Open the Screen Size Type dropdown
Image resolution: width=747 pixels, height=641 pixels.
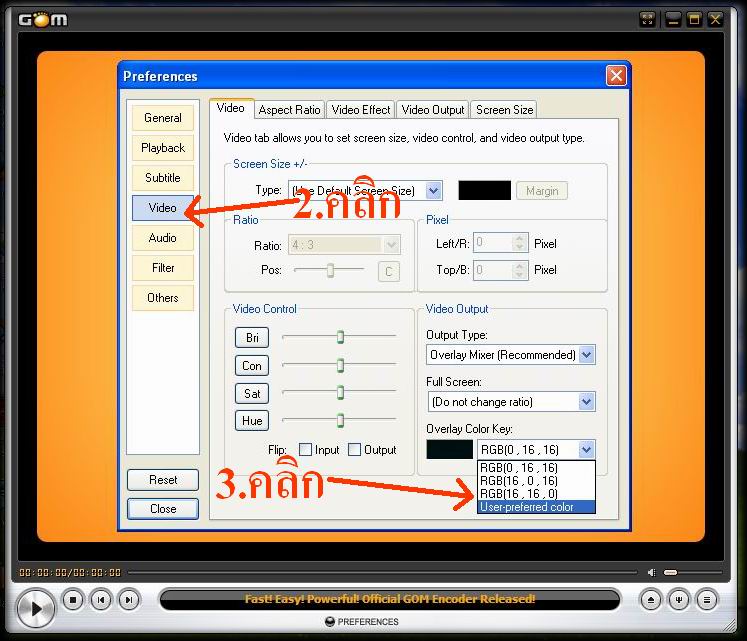pyautogui.click(x=434, y=191)
